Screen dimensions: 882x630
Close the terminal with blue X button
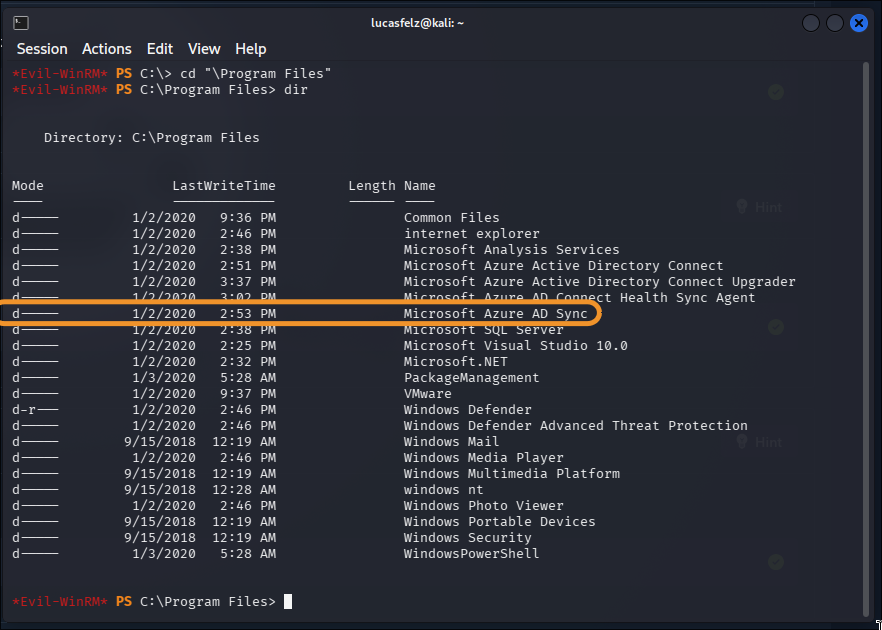pos(858,23)
